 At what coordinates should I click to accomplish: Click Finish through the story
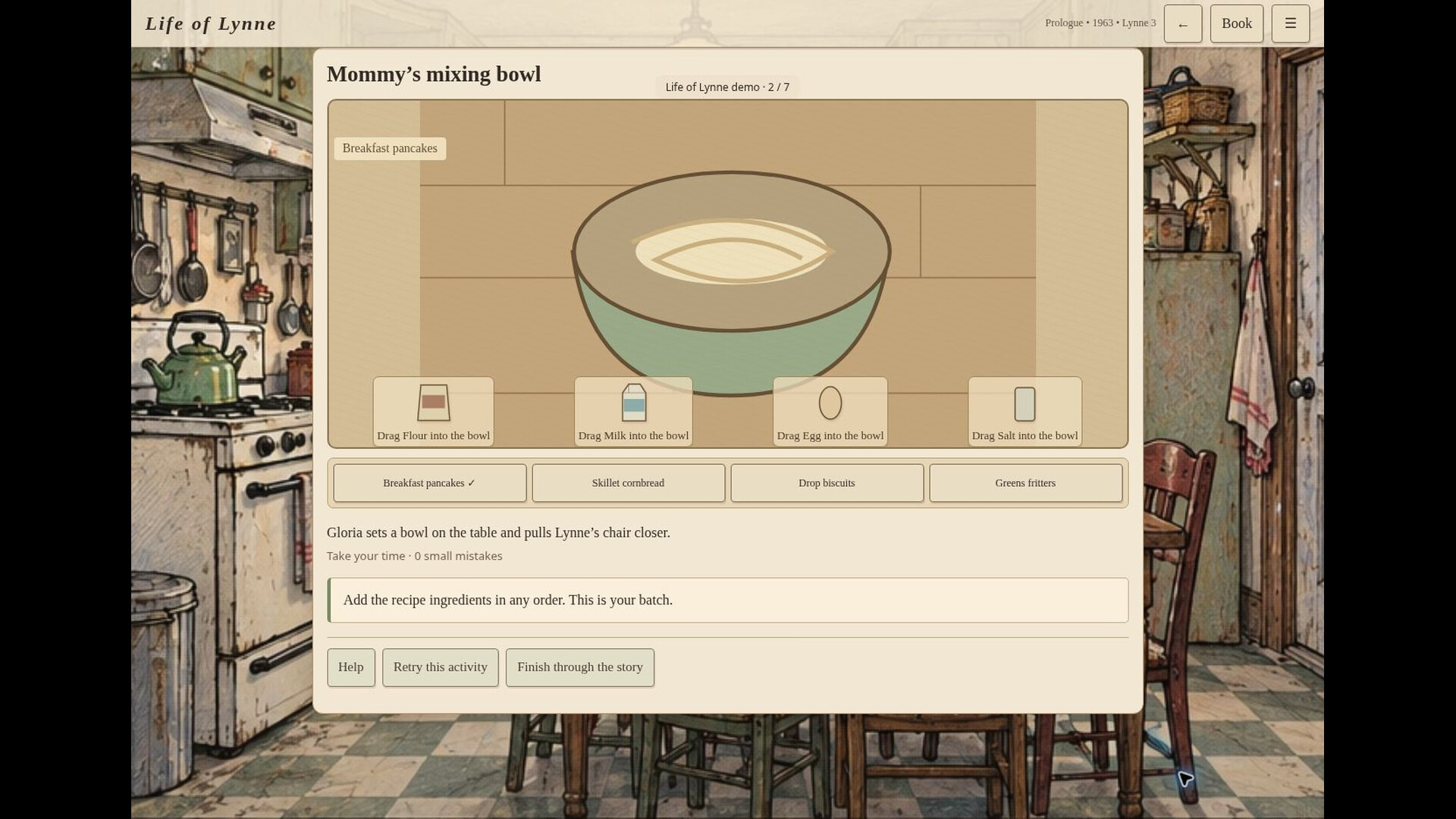(x=579, y=667)
